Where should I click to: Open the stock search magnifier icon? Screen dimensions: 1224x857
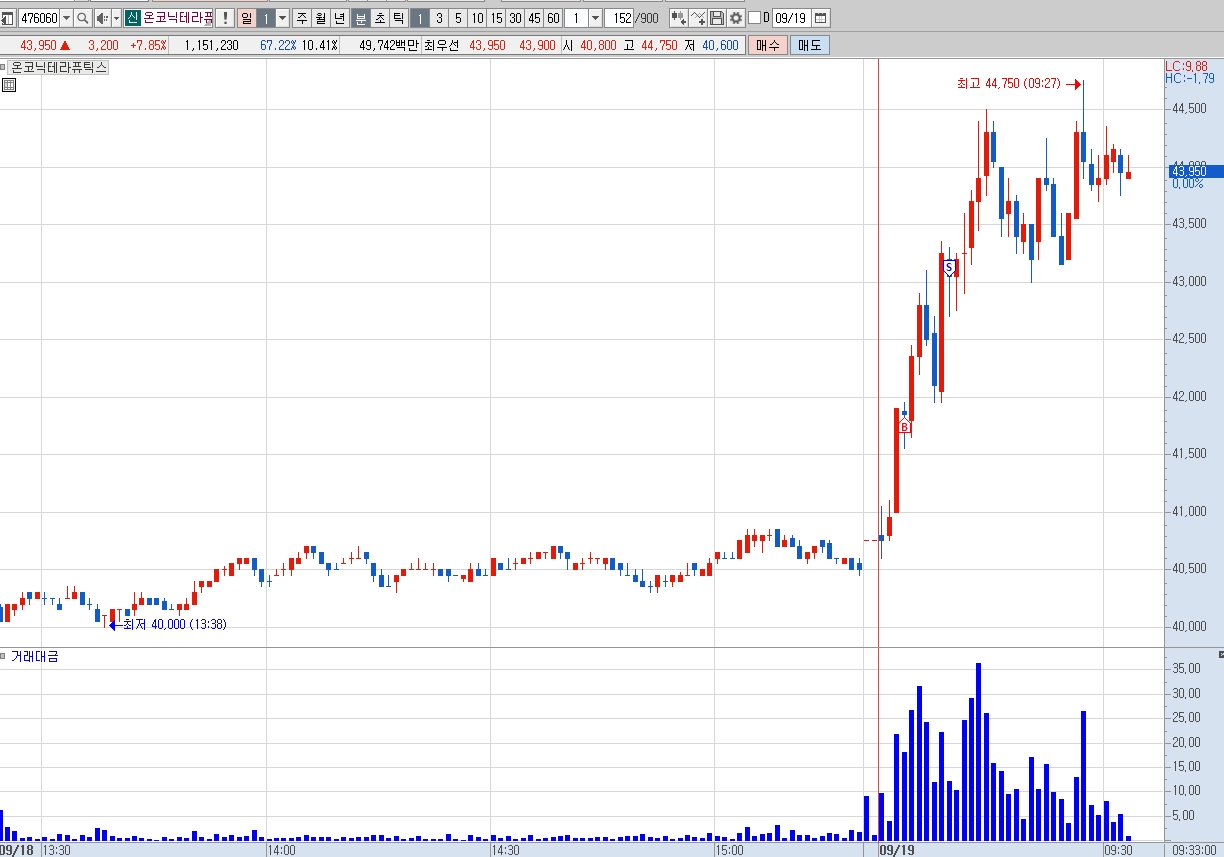(x=83, y=18)
